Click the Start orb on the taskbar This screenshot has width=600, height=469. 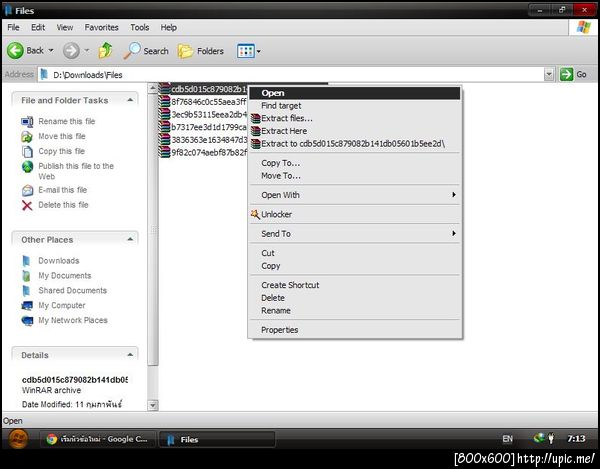tap(18, 439)
